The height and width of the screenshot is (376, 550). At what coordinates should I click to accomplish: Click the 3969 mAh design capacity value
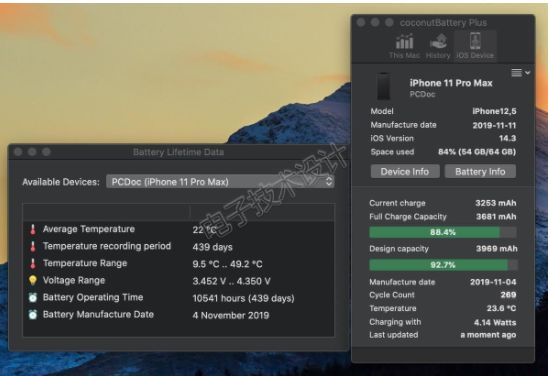click(496, 249)
